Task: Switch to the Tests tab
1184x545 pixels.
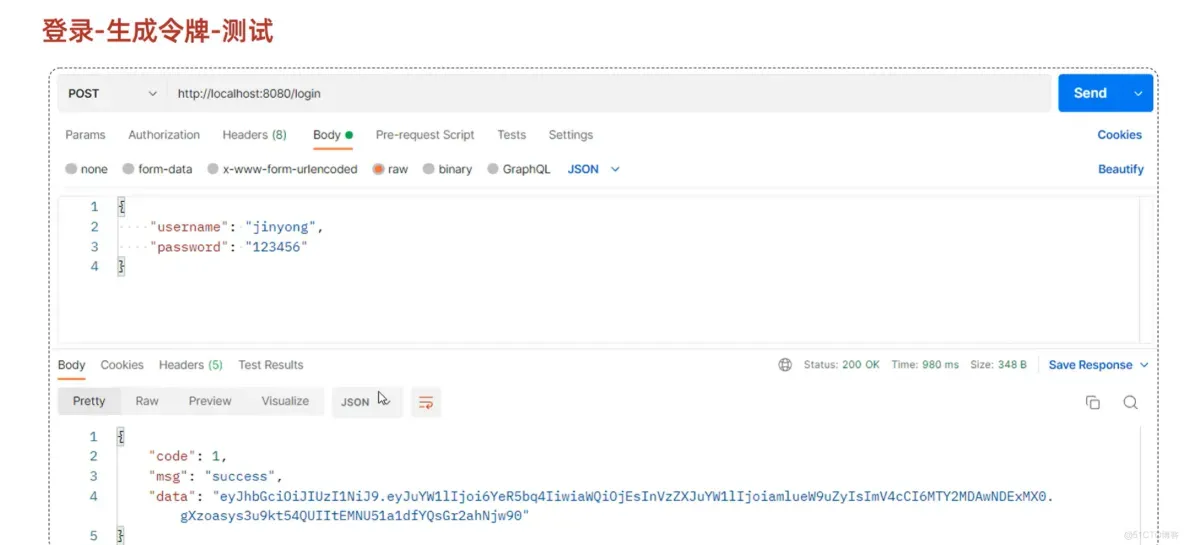Action: pyautogui.click(x=511, y=135)
